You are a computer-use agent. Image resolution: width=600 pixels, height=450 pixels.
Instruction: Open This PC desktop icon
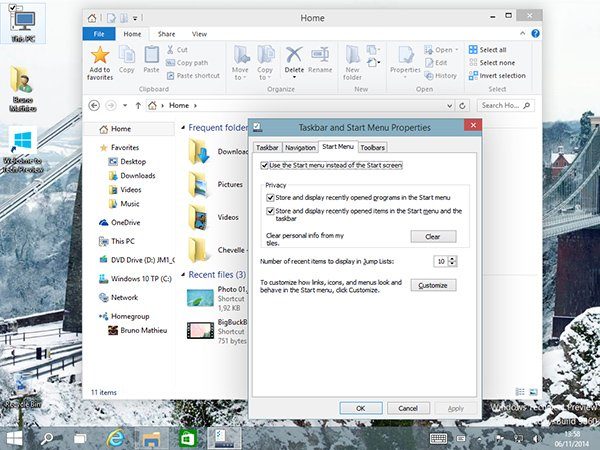23,24
